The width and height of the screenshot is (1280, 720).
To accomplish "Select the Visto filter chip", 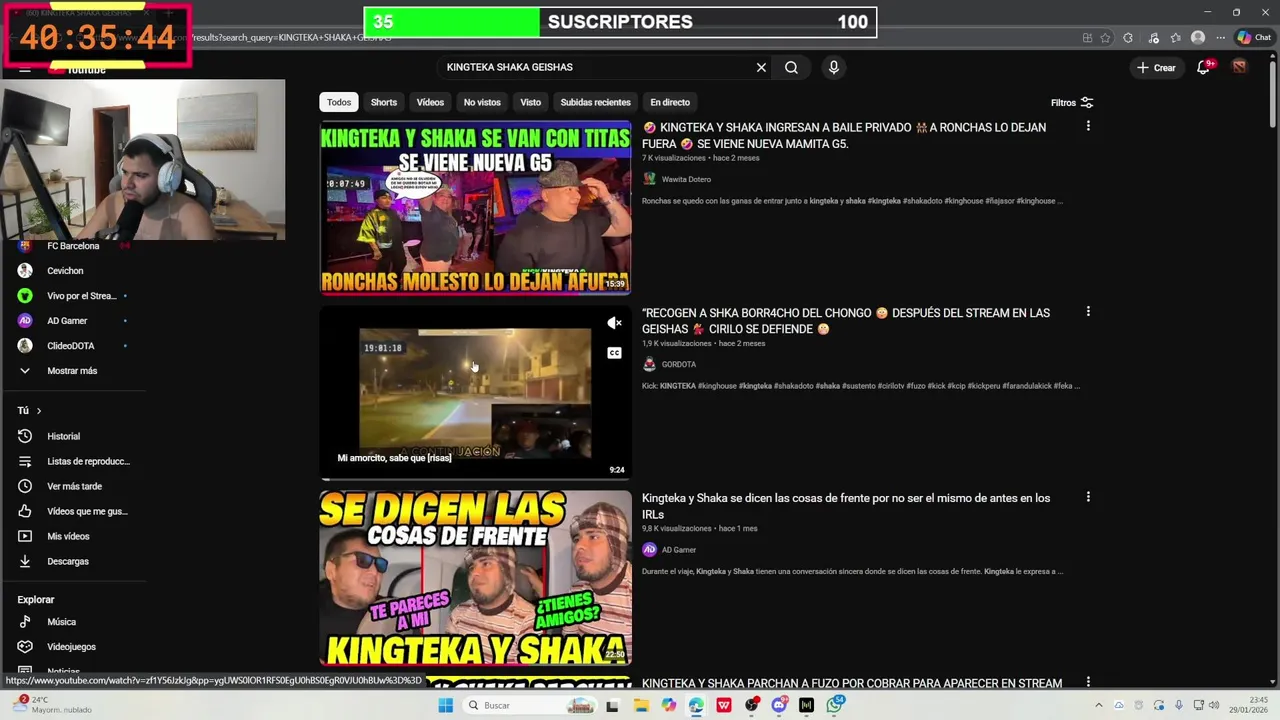I will coord(531,102).
